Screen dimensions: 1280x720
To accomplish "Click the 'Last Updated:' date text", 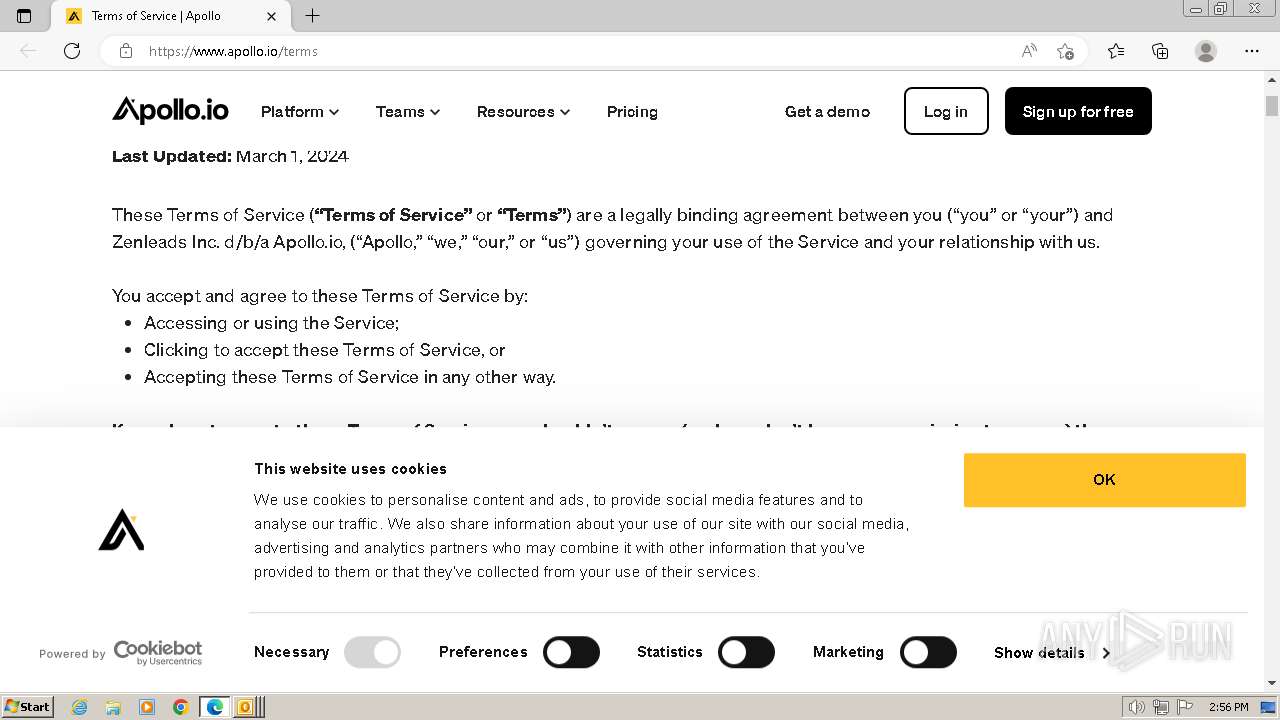I will point(230,156).
